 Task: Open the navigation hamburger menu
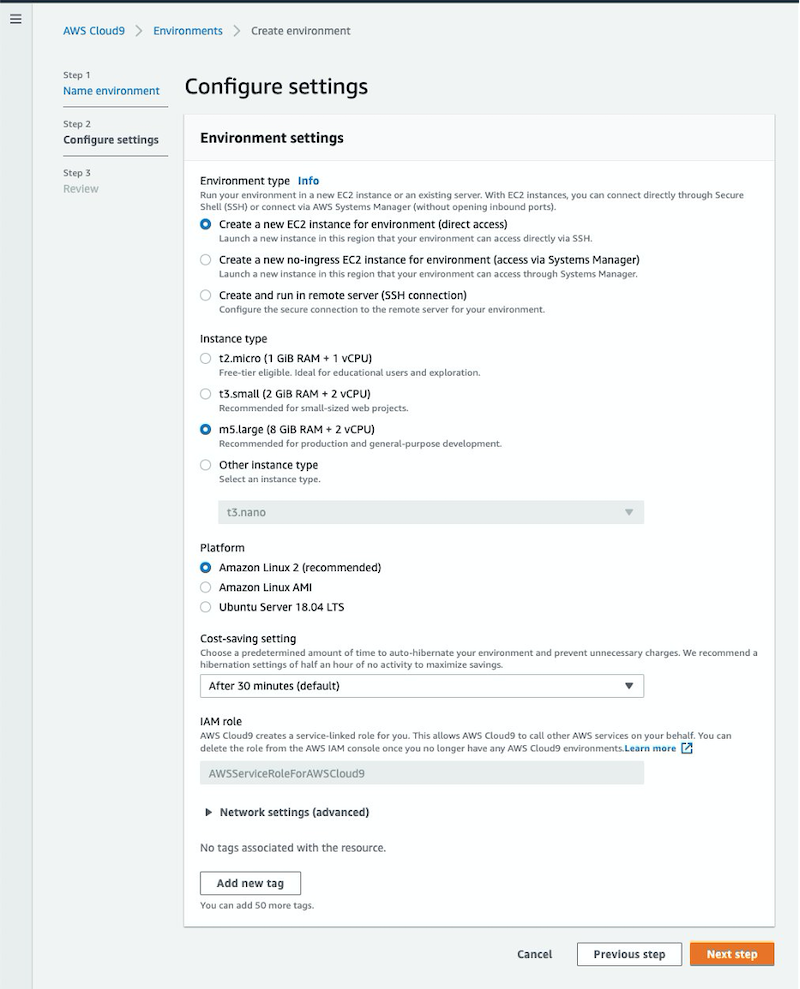tap(15, 18)
